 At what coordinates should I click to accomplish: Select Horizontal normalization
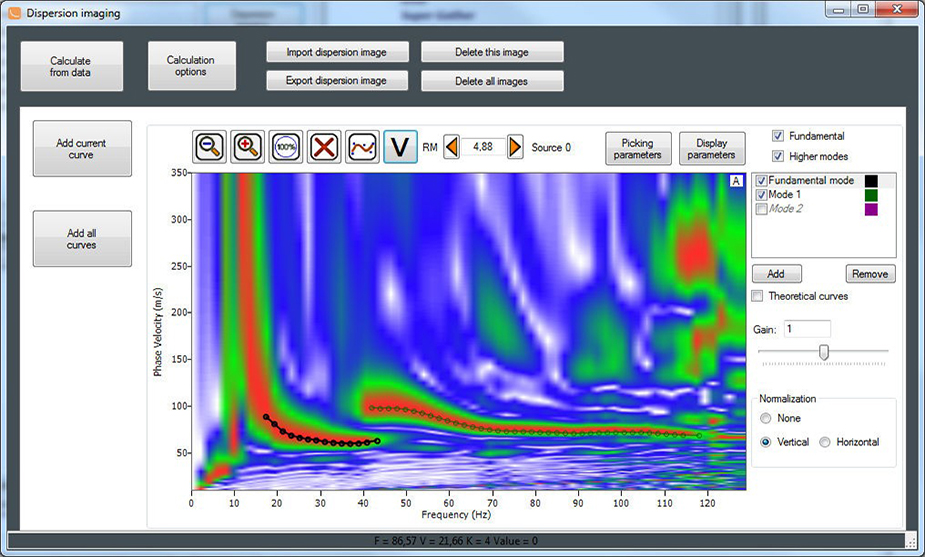(826, 442)
